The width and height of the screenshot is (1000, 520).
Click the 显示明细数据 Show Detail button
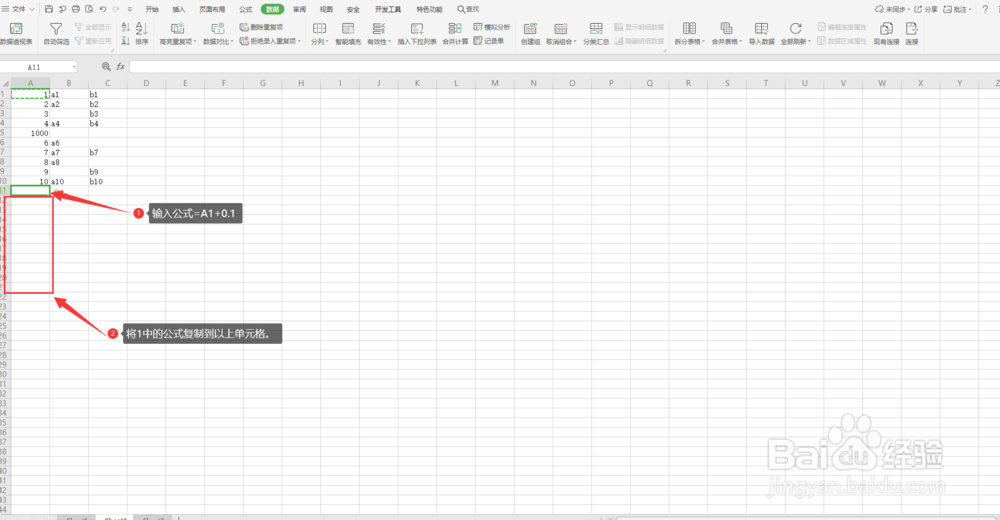tap(639, 27)
